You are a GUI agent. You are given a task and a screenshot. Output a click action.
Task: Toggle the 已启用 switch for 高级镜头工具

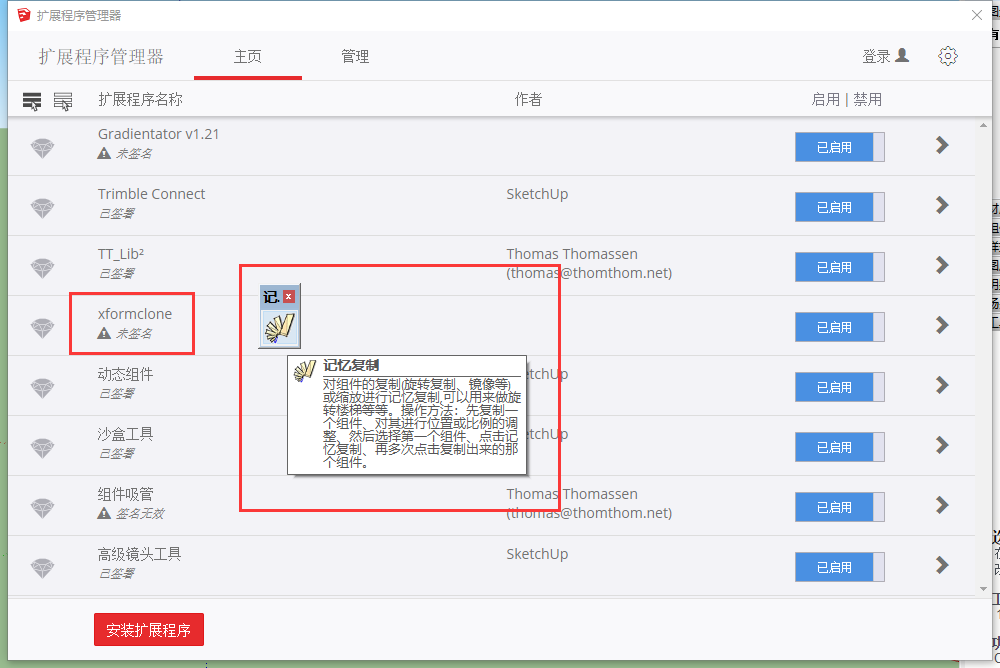(x=839, y=567)
